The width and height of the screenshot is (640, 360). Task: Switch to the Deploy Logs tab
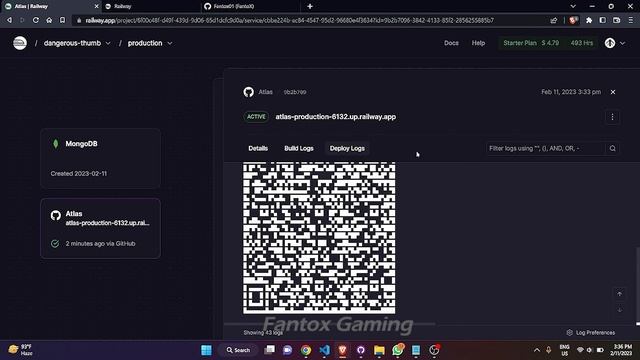[x=347, y=149]
